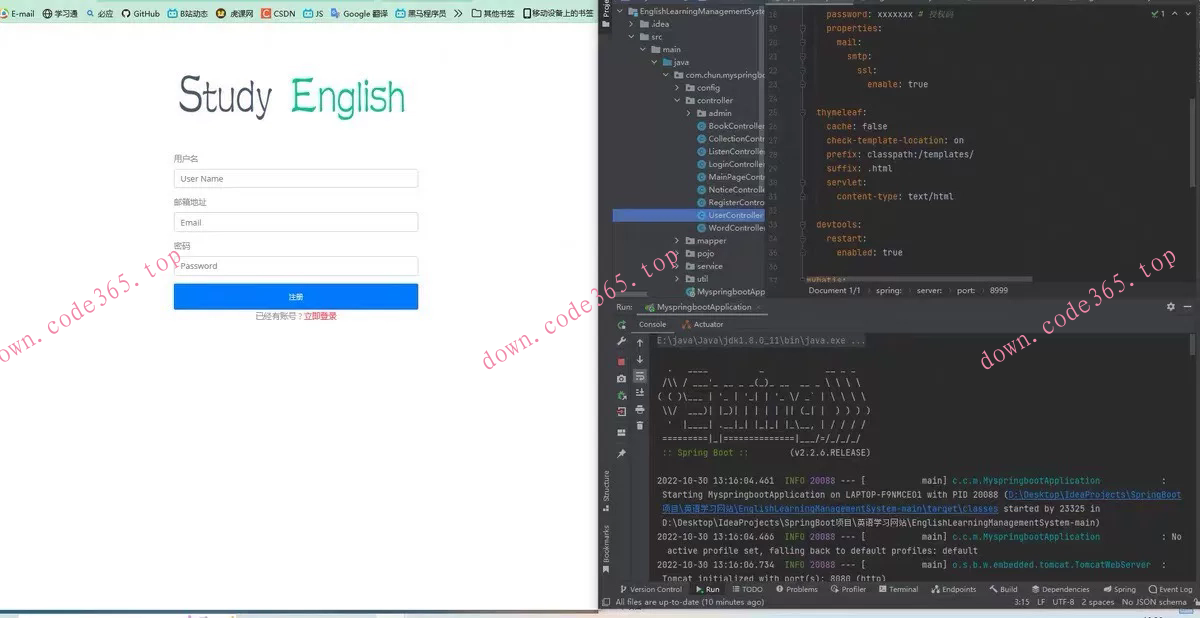Open the JS bookmark
Viewport: 1200px width, 618px height.
point(314,14)
